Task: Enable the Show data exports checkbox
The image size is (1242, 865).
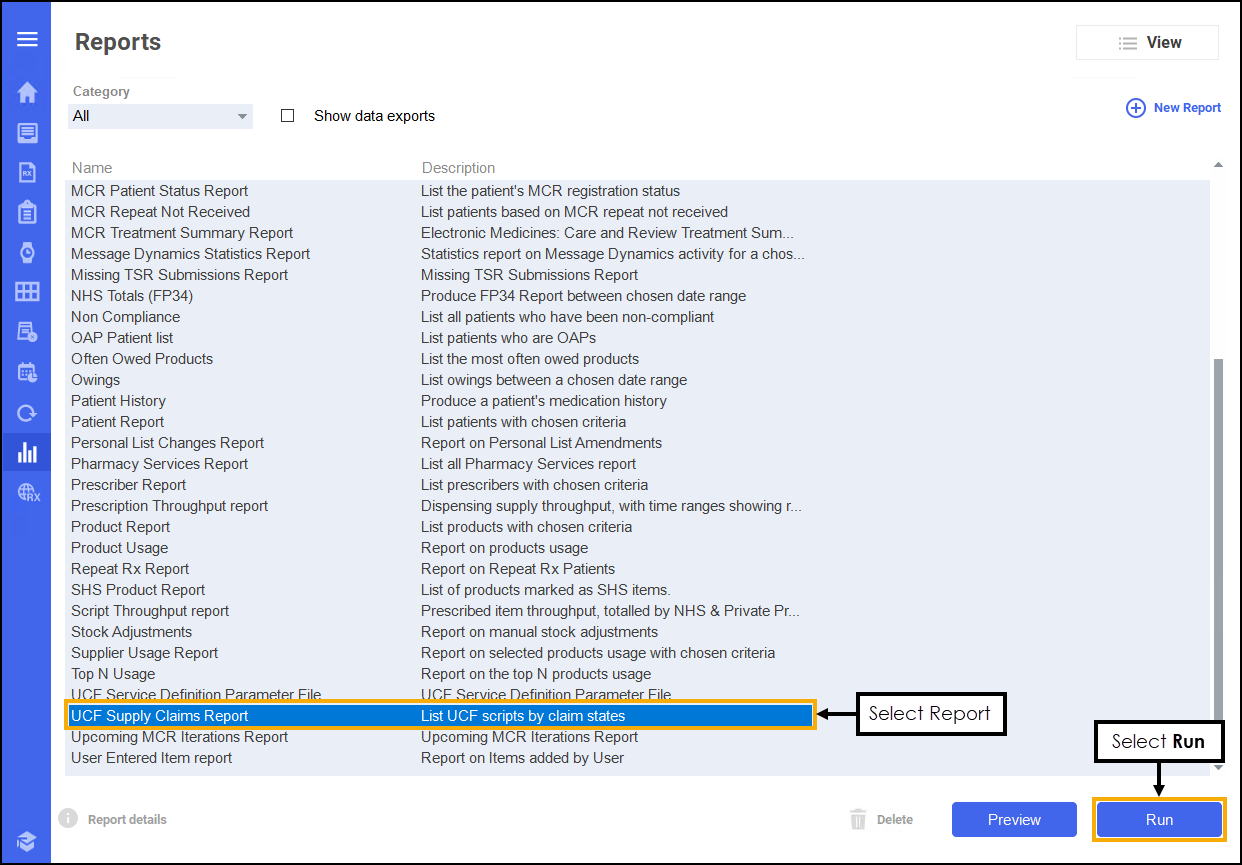Action: pyautogui.click(x=288, y=116)
